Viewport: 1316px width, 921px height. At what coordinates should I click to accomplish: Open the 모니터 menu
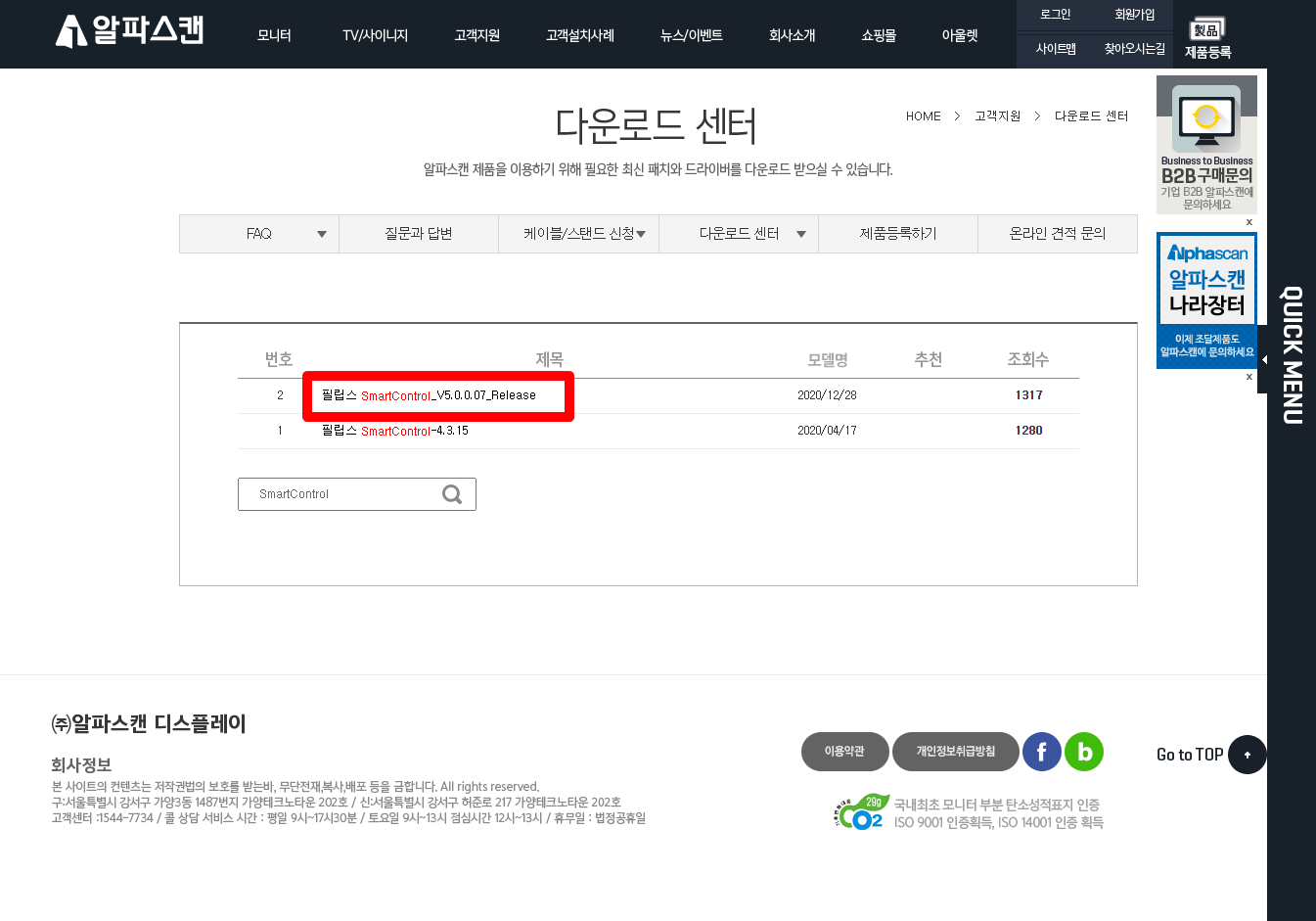tap(274, 35)
